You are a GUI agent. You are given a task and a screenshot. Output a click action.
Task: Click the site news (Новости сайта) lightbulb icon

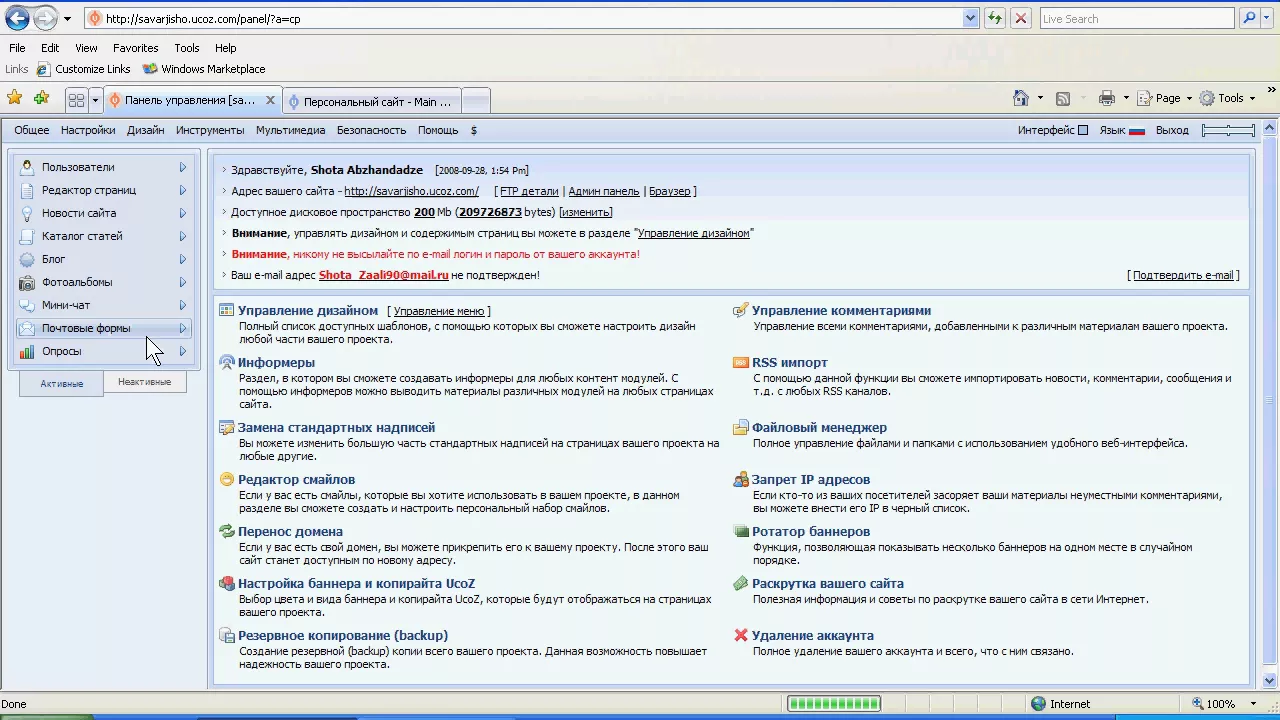pyautogui.click(x=27, y=213)
